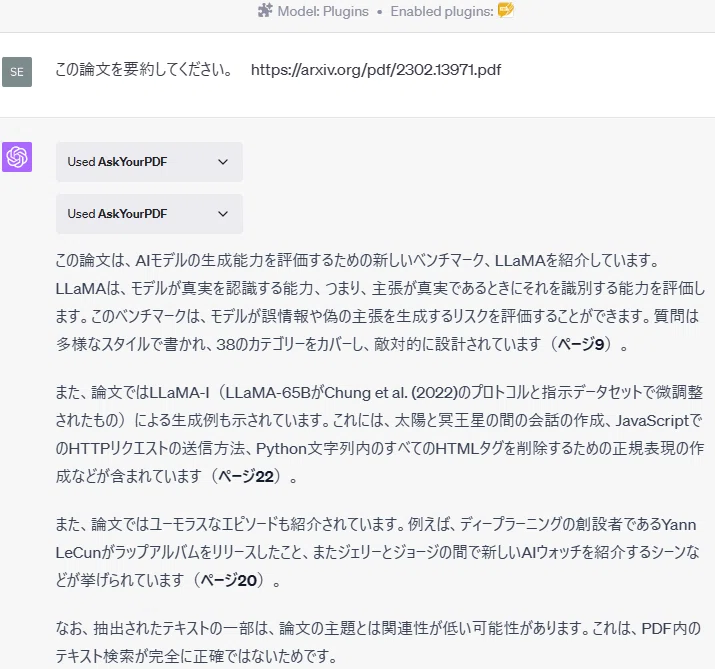Expand the second Used AskYourPDF box
Viewport: 715px width, 669px height.
(149, 214)
